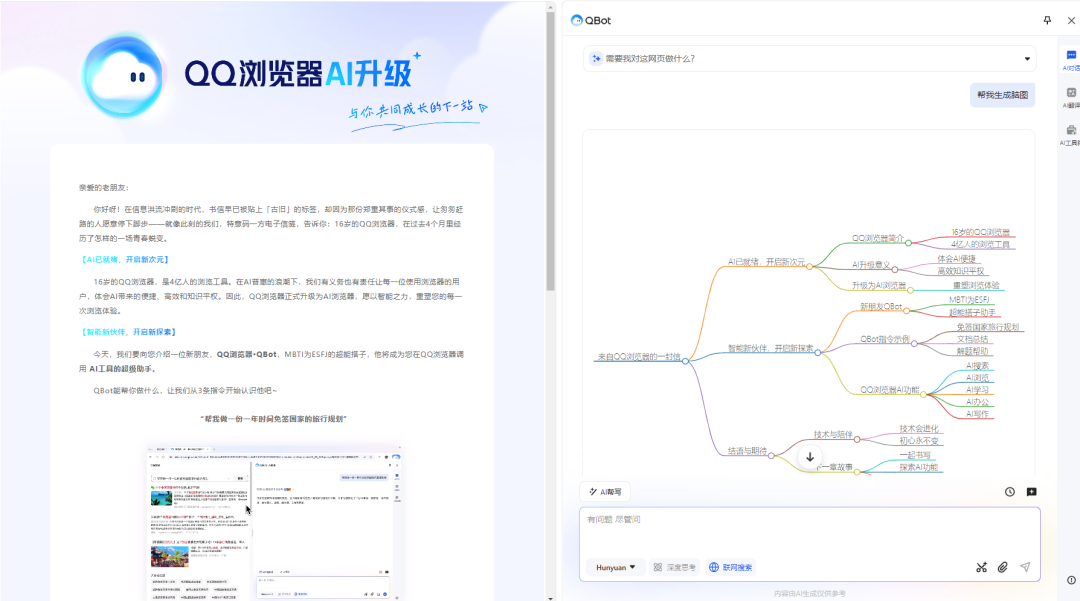
Task: Click the 结语与期待 mind map node
Action: coord(747,451)
